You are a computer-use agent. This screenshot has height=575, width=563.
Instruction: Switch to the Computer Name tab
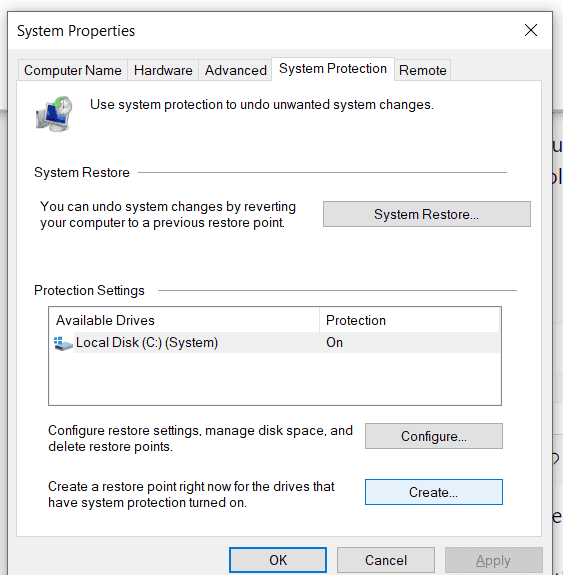73,70
